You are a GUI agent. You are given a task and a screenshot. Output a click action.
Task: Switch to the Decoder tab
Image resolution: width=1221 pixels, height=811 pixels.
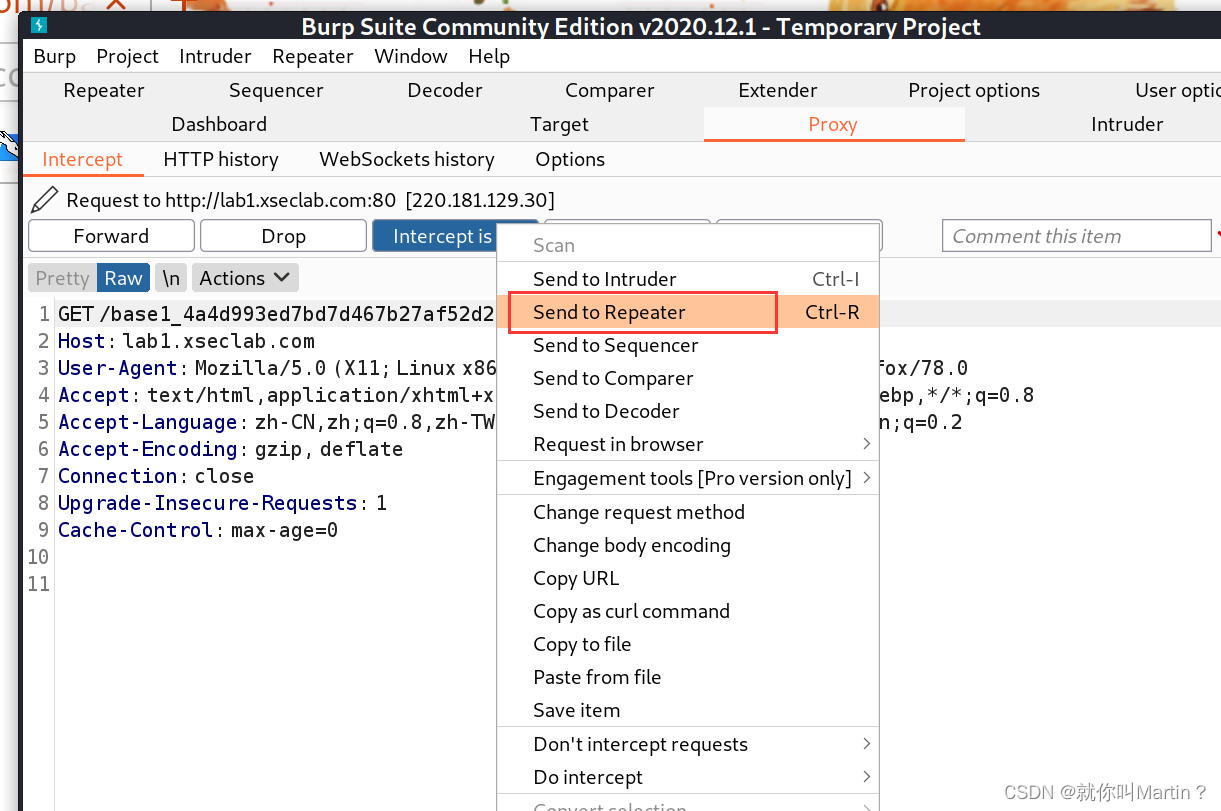click(445, 90)
